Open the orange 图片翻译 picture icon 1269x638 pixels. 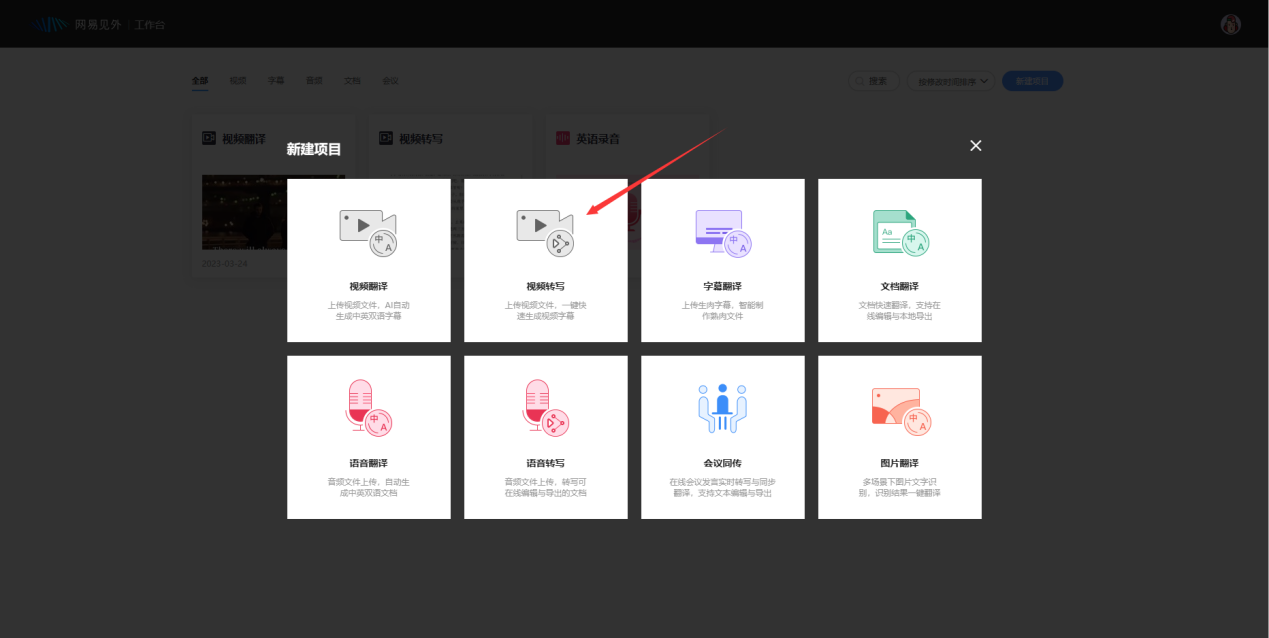click(901, 411)
